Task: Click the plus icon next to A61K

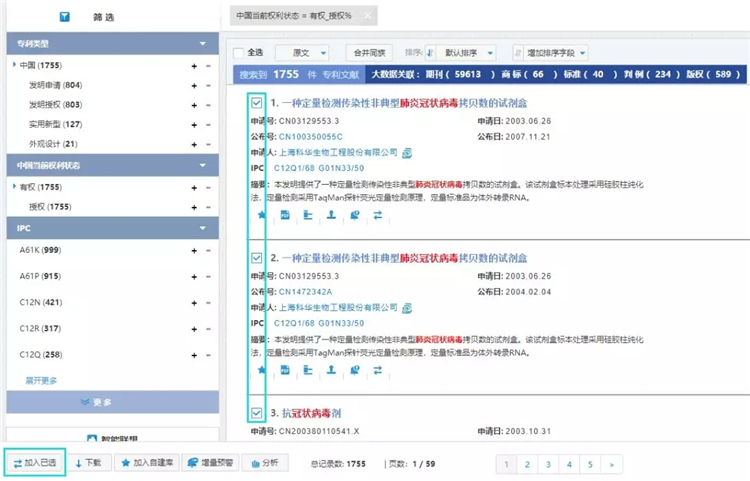Action: pos(194,250)
